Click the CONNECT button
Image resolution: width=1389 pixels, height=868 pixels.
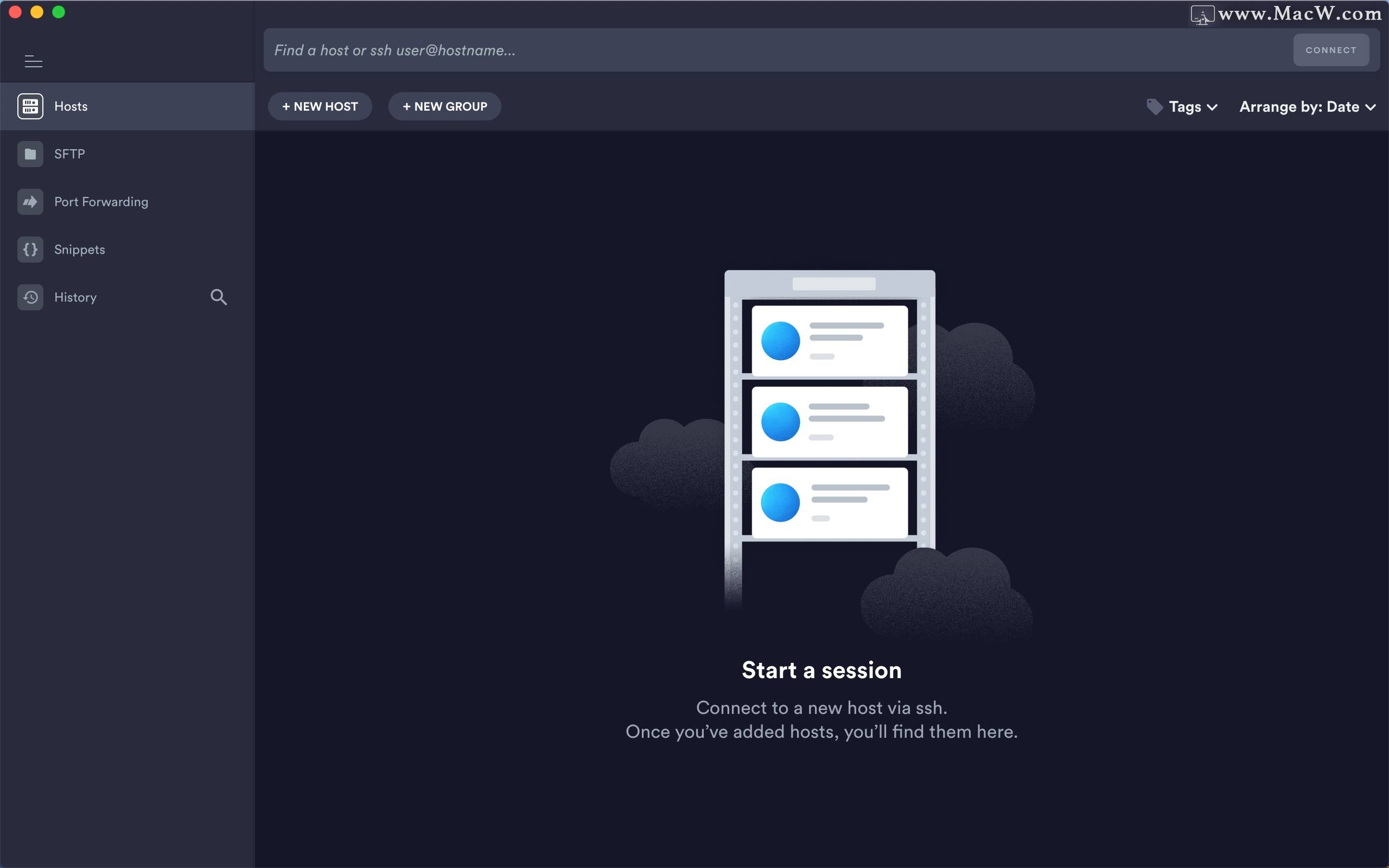(x=1330, y=48)
